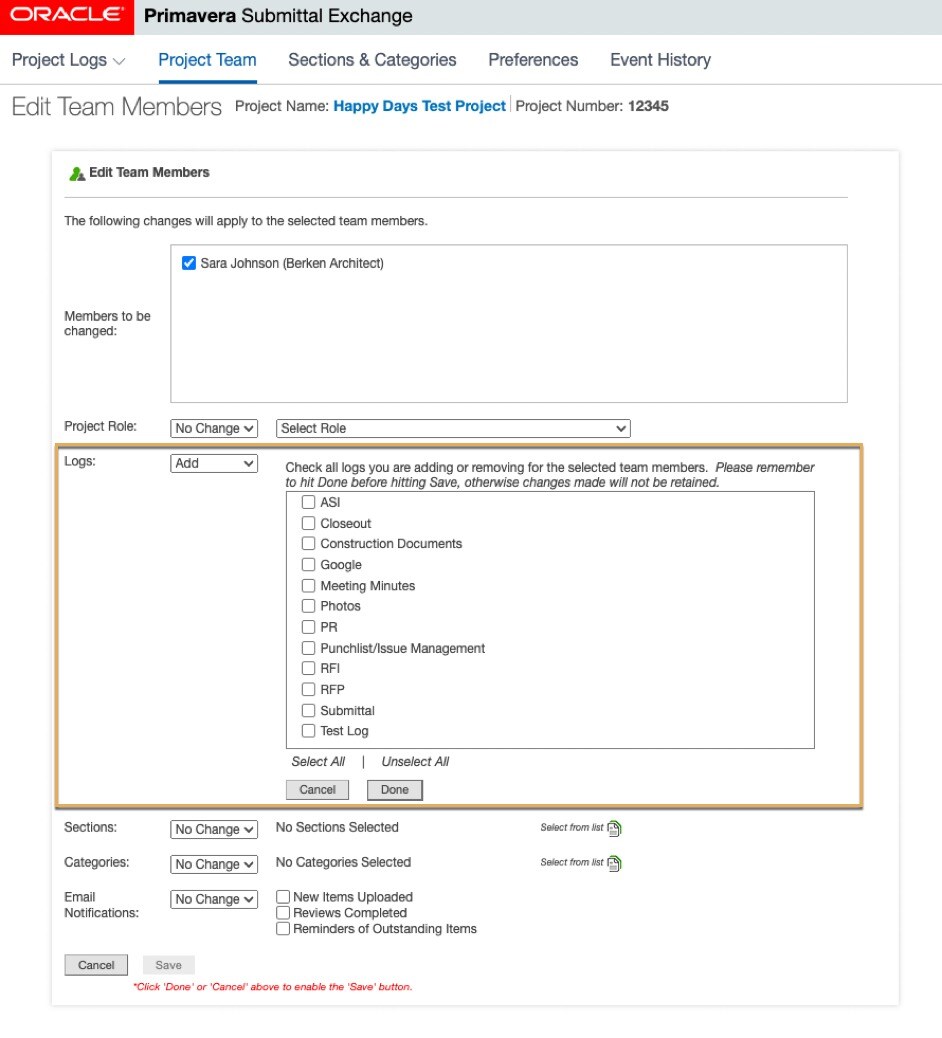942x1038 pixels.
Task: Open the Happy Days Test Project link
Action: pyautogui.click(x=419, y=106)
